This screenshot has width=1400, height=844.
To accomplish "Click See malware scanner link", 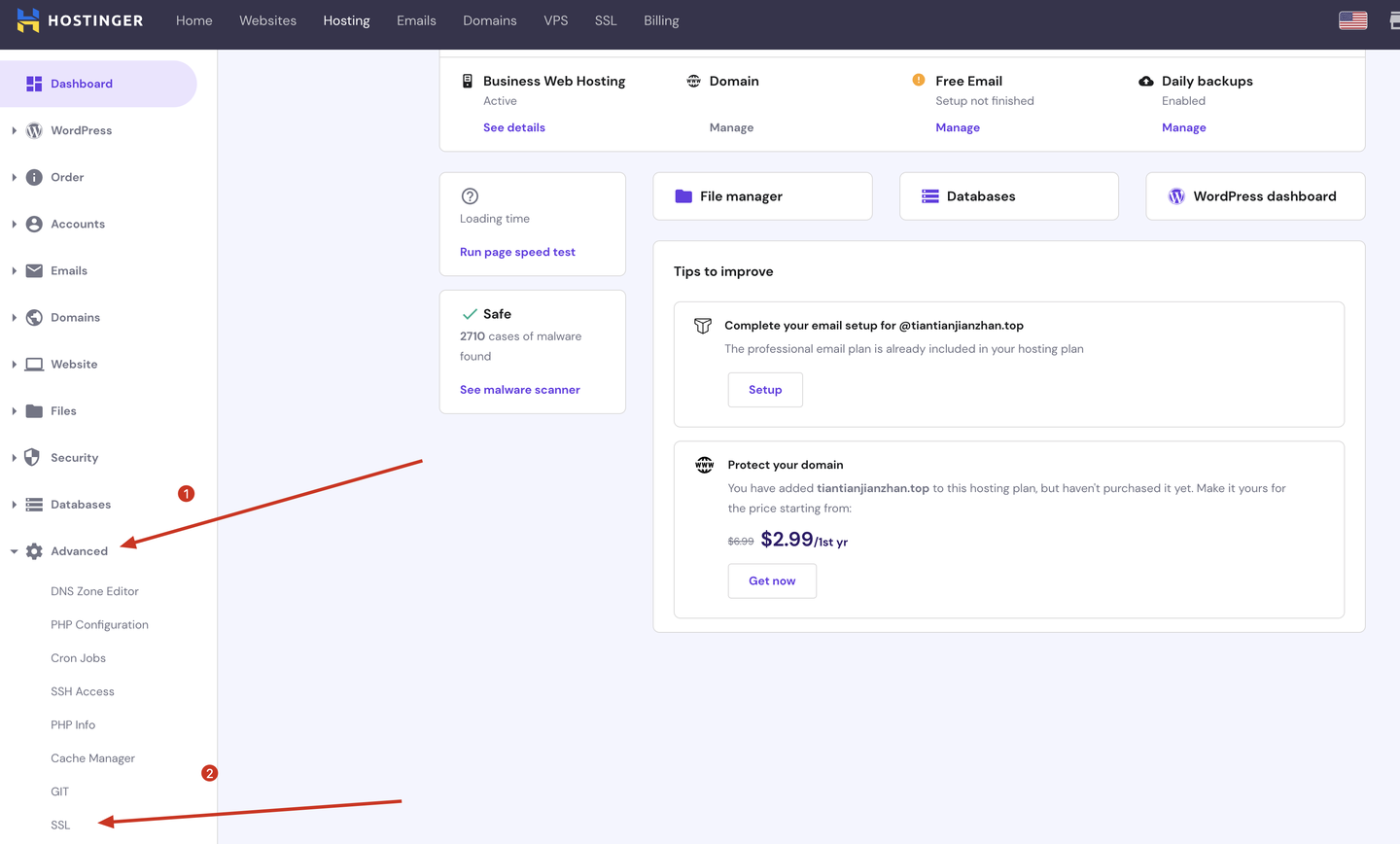I will coord(520,390).
